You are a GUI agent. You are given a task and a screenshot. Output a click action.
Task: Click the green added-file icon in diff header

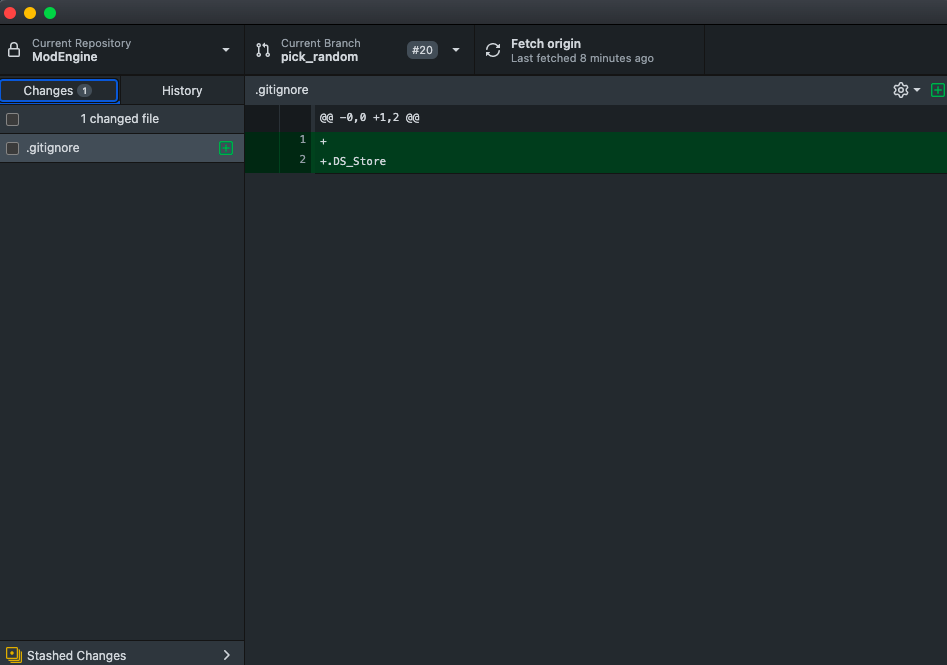938,90
